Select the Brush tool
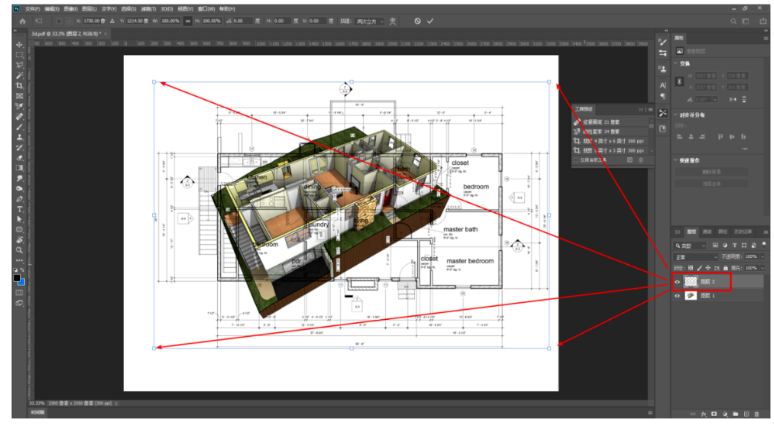Viewport: 774px width, 425px height. coord(20,127)
